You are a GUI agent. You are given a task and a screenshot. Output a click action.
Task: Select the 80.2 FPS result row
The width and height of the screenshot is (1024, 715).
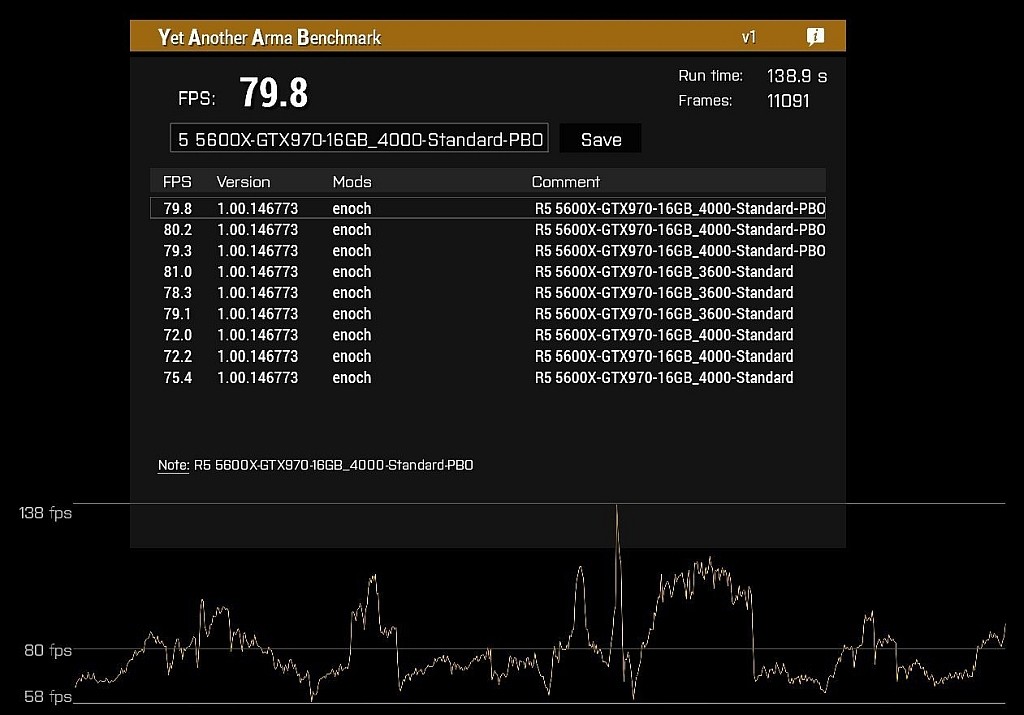(x=488, y=230)
